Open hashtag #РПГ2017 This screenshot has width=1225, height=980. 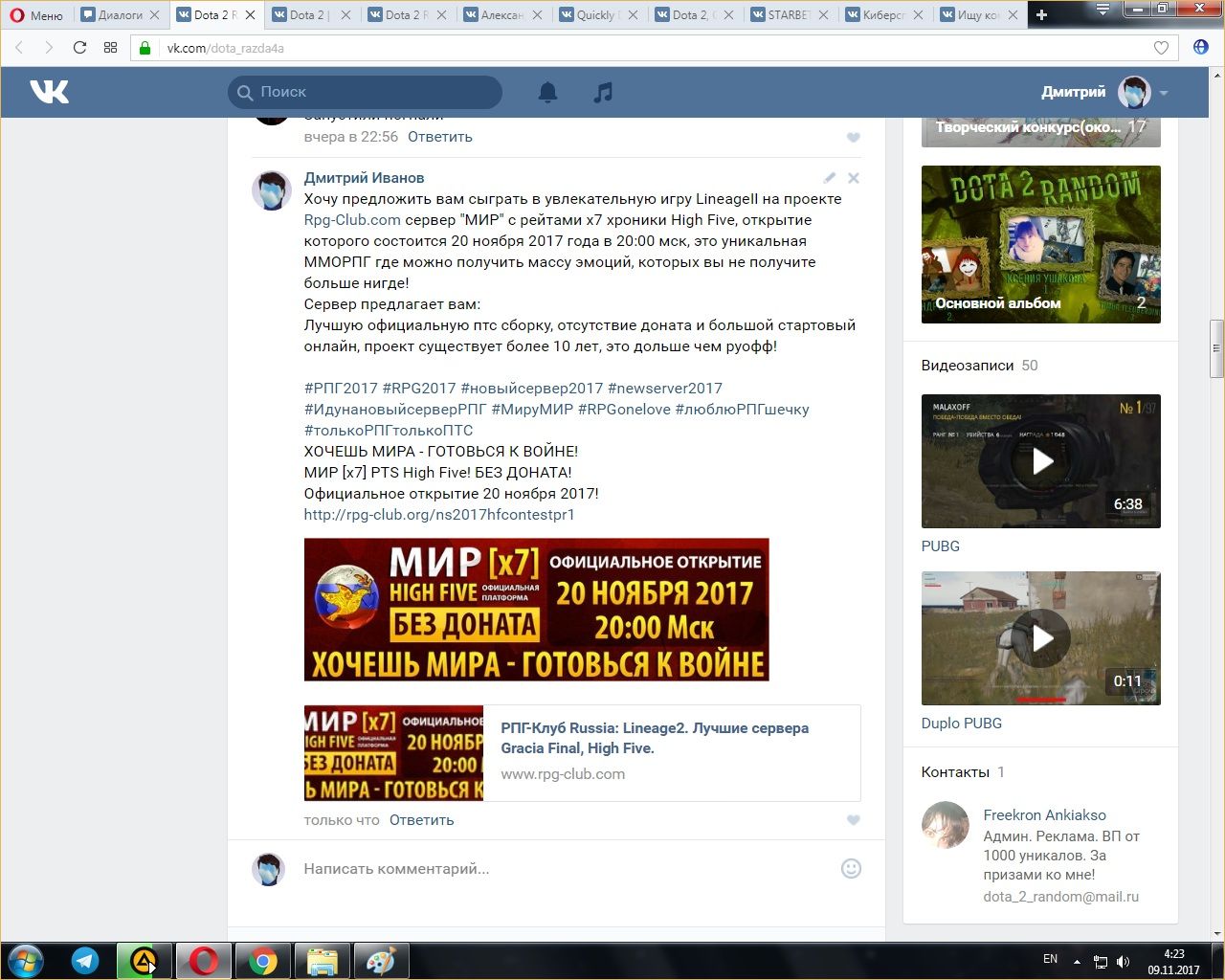point(341,389)
